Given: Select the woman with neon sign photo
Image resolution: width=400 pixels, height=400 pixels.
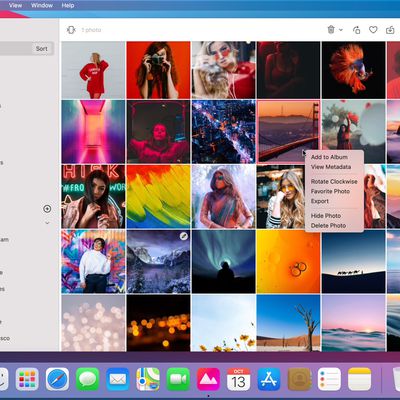Looking at the screenshot, I should coord(93,196).
